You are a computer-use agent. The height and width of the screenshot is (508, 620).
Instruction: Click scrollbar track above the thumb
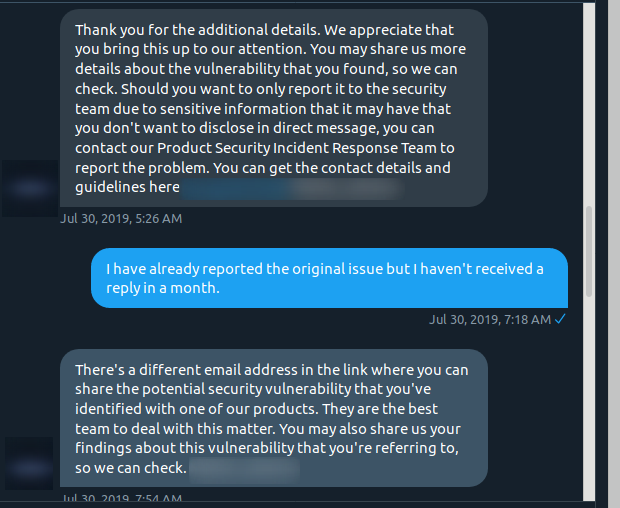pyautogui.click(x=589, y=105)
